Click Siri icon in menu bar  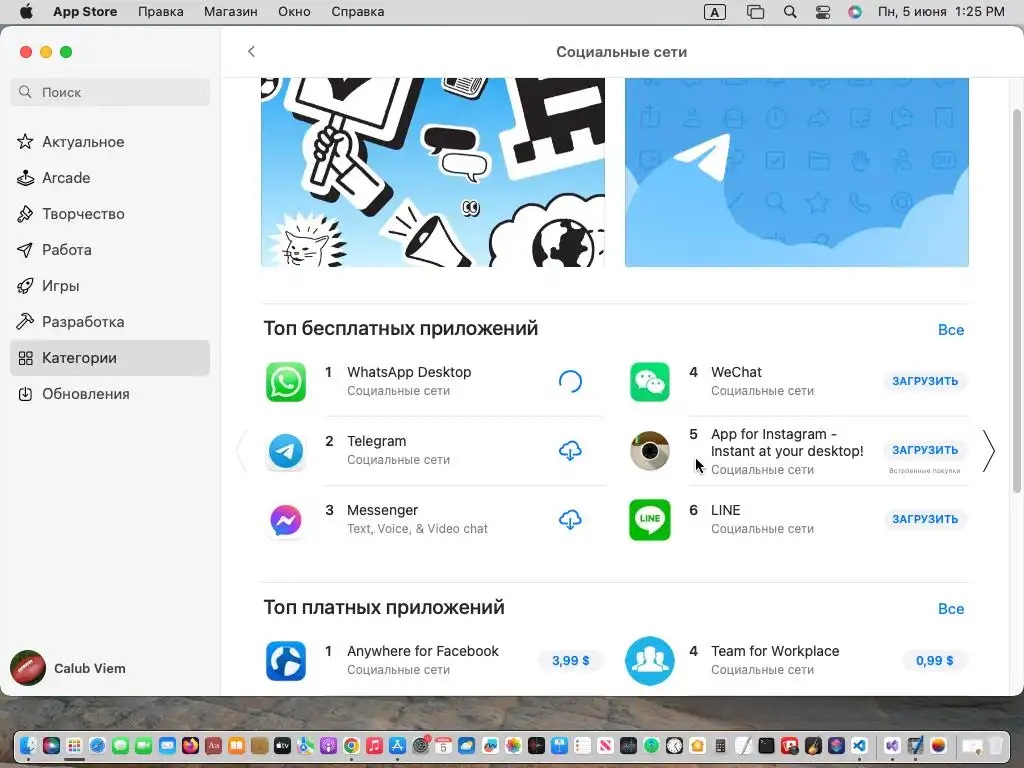click(x=855, y=12)
